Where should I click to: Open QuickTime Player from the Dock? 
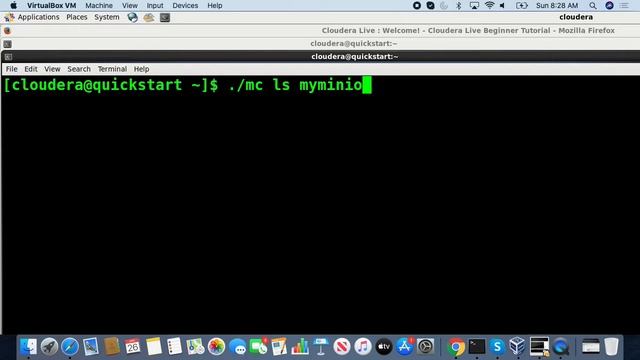(561, 347)
